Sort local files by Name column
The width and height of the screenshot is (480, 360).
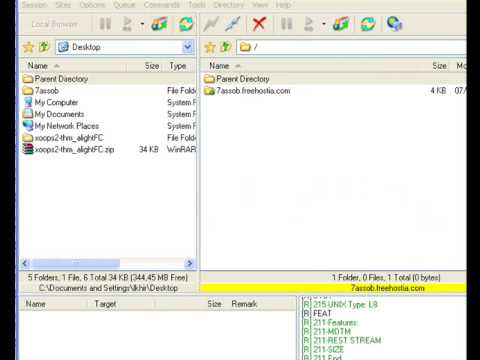coord(73,66)
